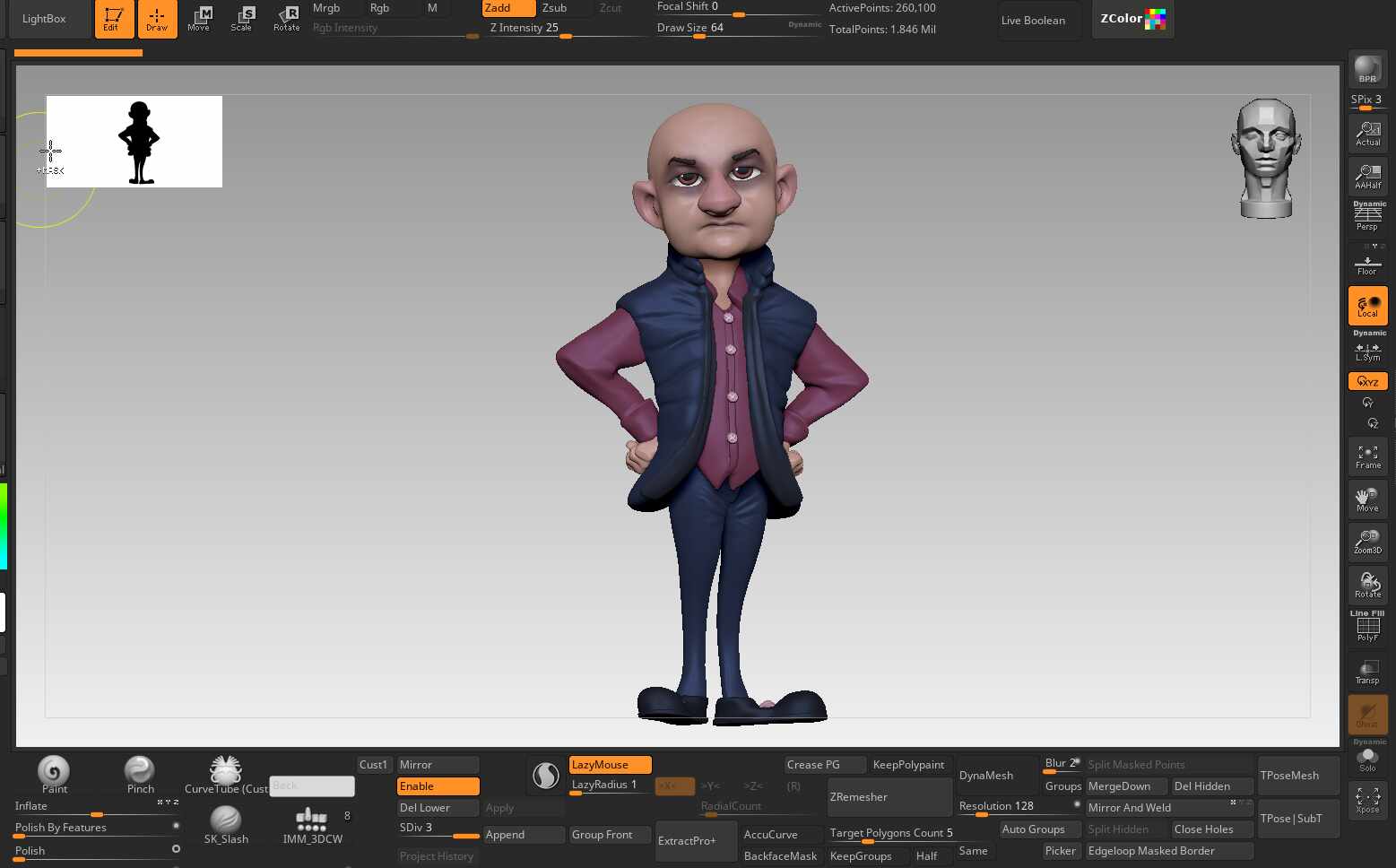Image resolution: width=1396 pixels, height=868 pixels.
Task: Select the Paint brush
Action: [x=54, y=774]
